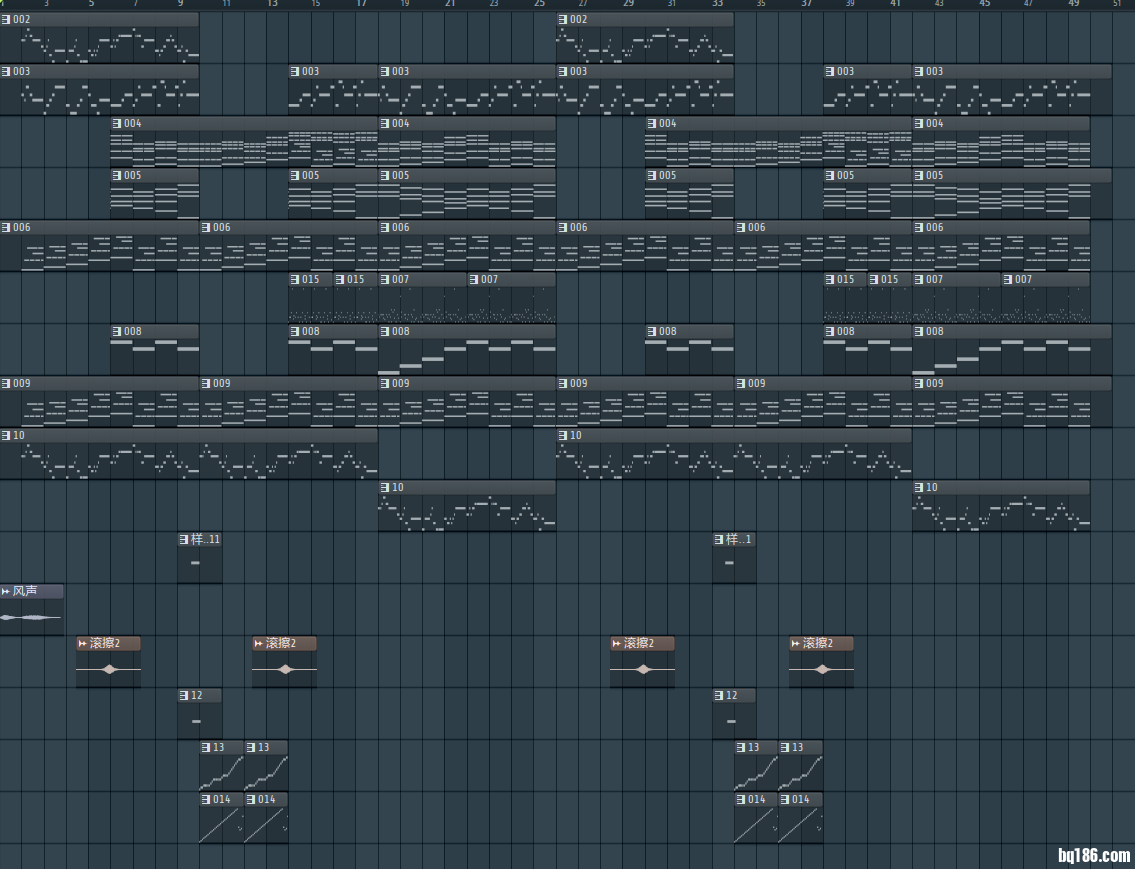This screenshot has height=869, width=1135.
Task: Click the pattern icon of the first 12 clip
Action: coord(184,695)
